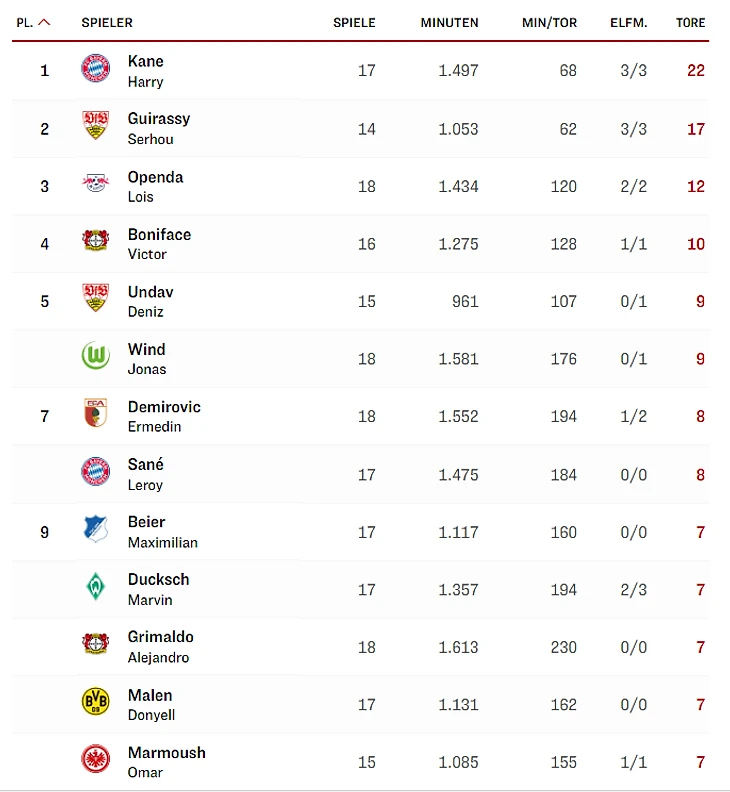
Task: Sort table by MINUTEN column header
Action: [x=449, y=22]
